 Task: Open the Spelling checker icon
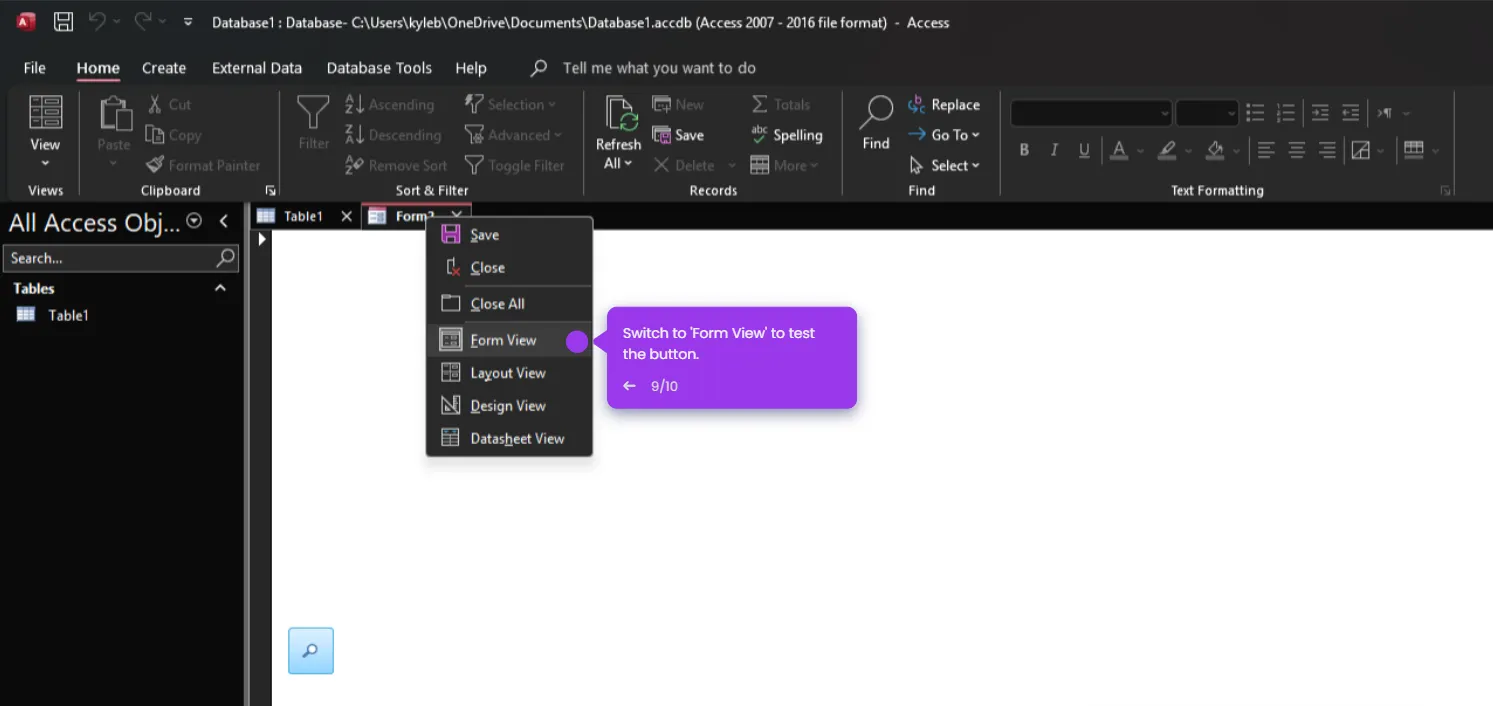coord(759,135)
